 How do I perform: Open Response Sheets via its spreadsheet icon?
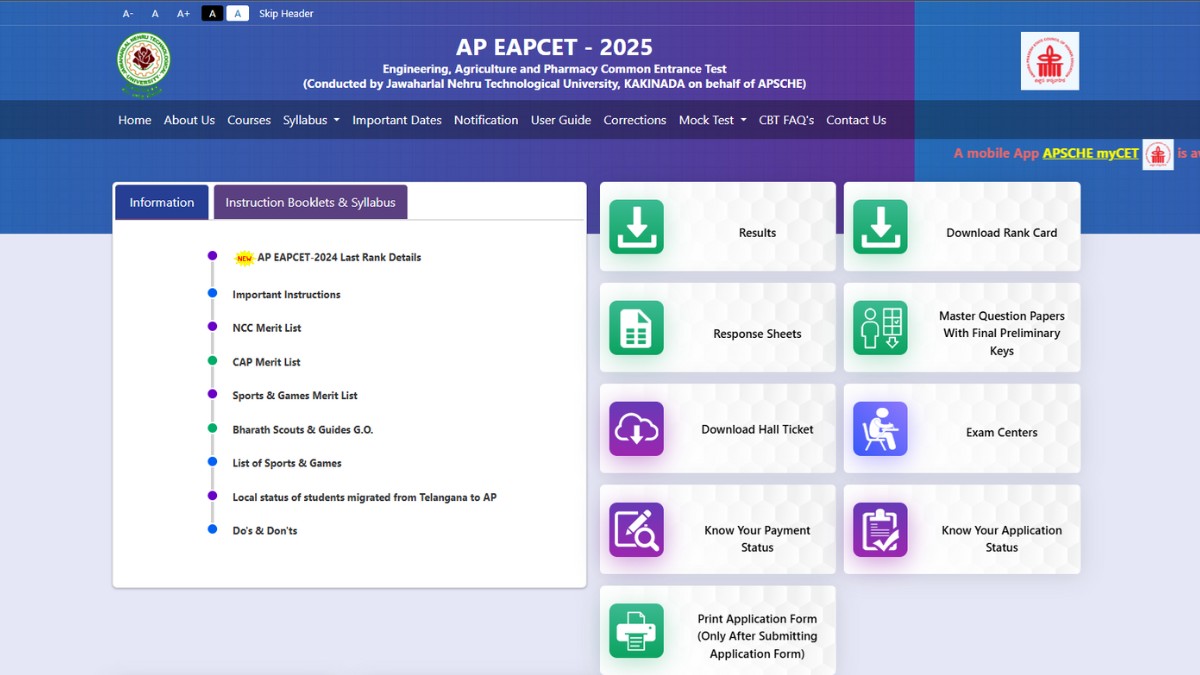[636, 328]
